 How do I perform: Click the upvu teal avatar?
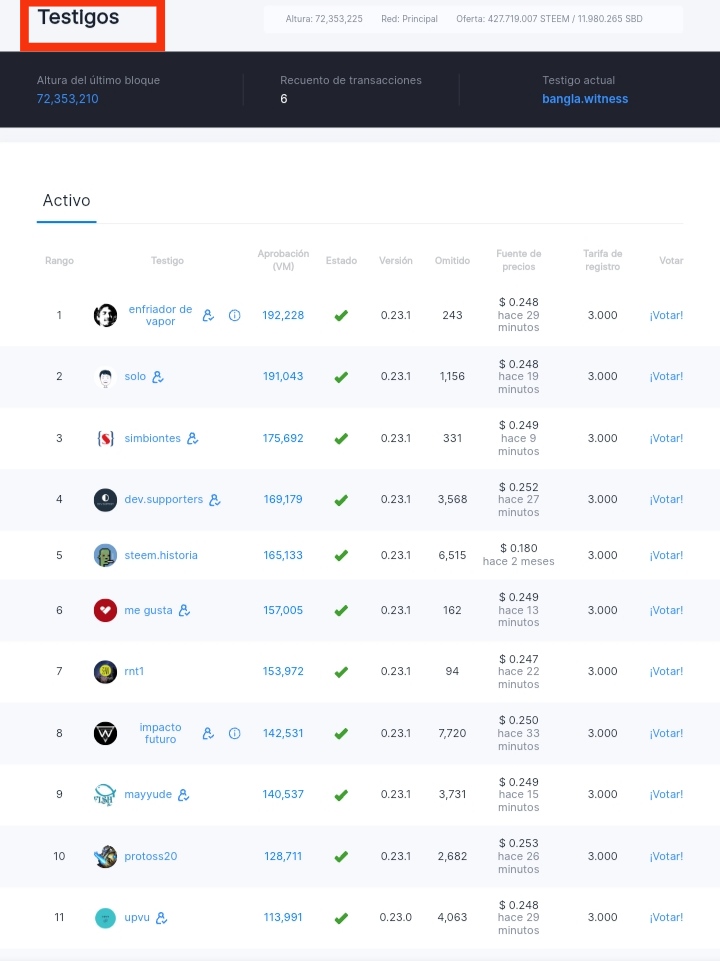pos(105,917)
